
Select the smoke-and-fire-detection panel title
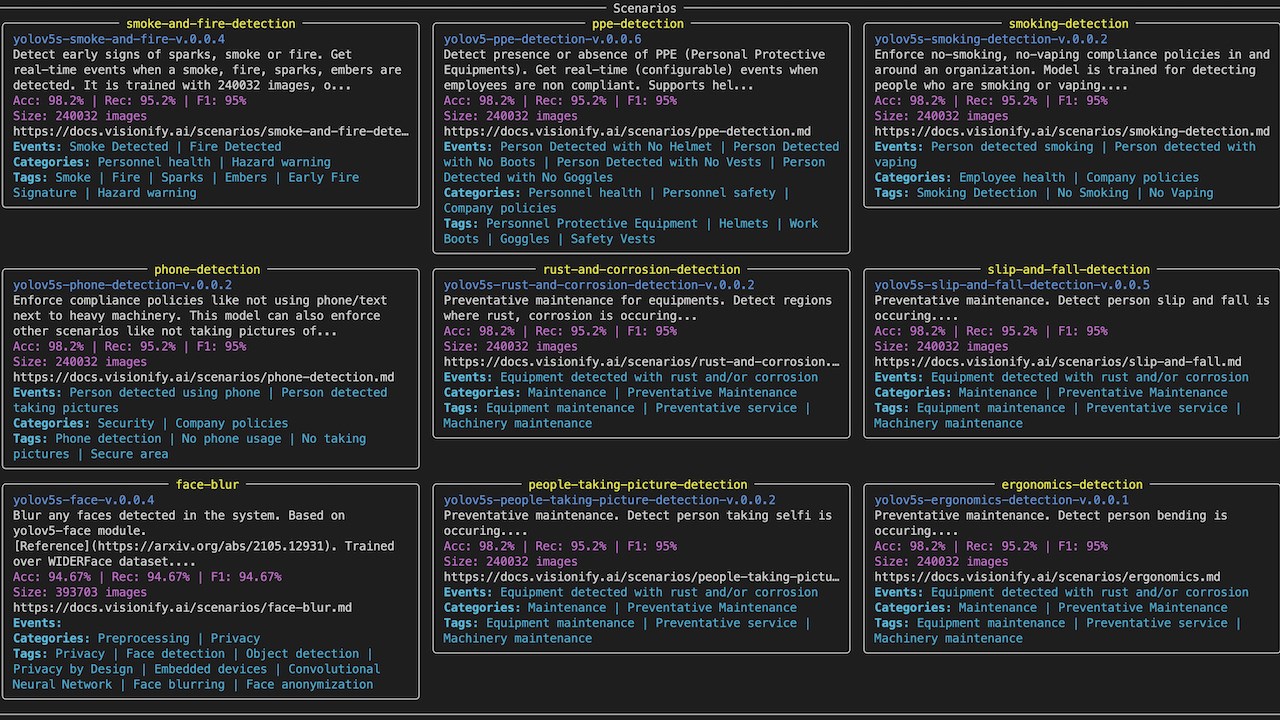(211, 24)
